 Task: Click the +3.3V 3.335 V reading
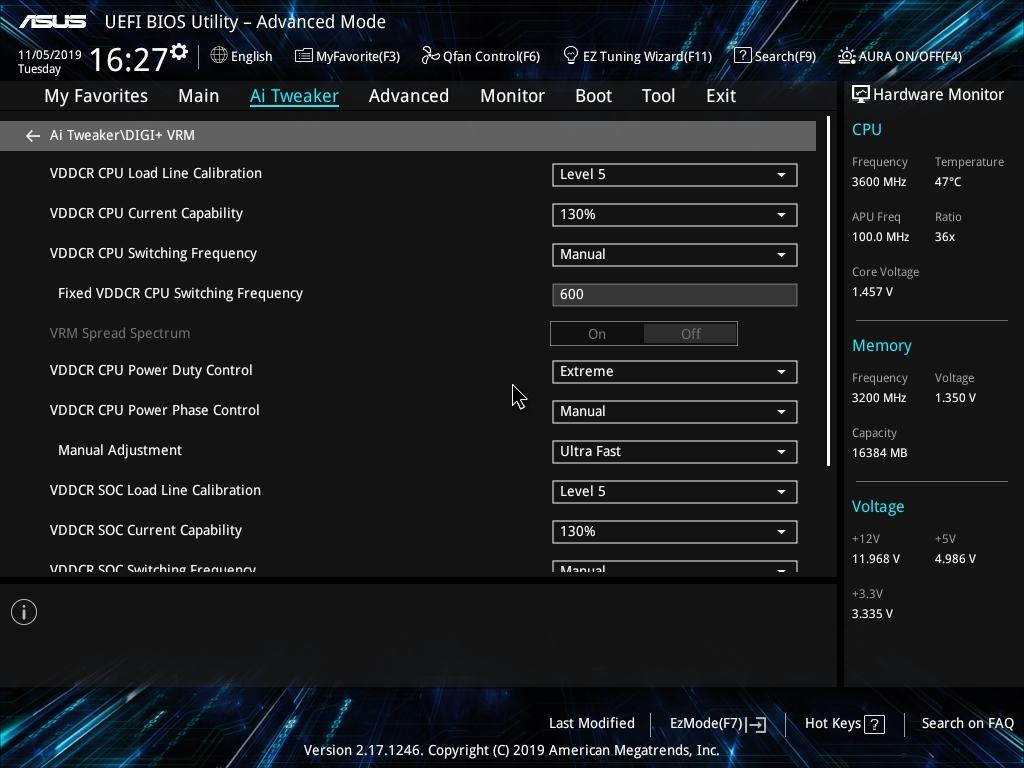coord(872,614)
